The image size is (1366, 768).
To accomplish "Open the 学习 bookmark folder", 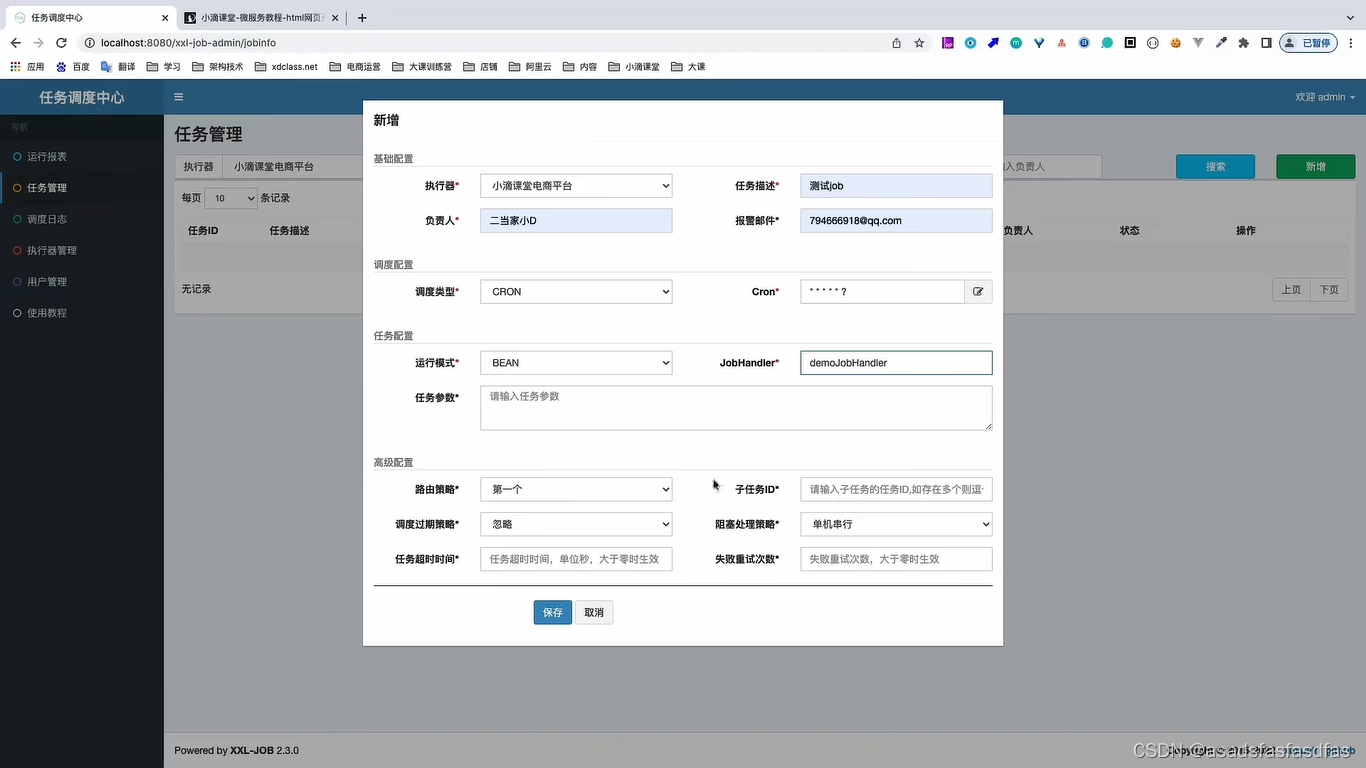I will 163,67.
